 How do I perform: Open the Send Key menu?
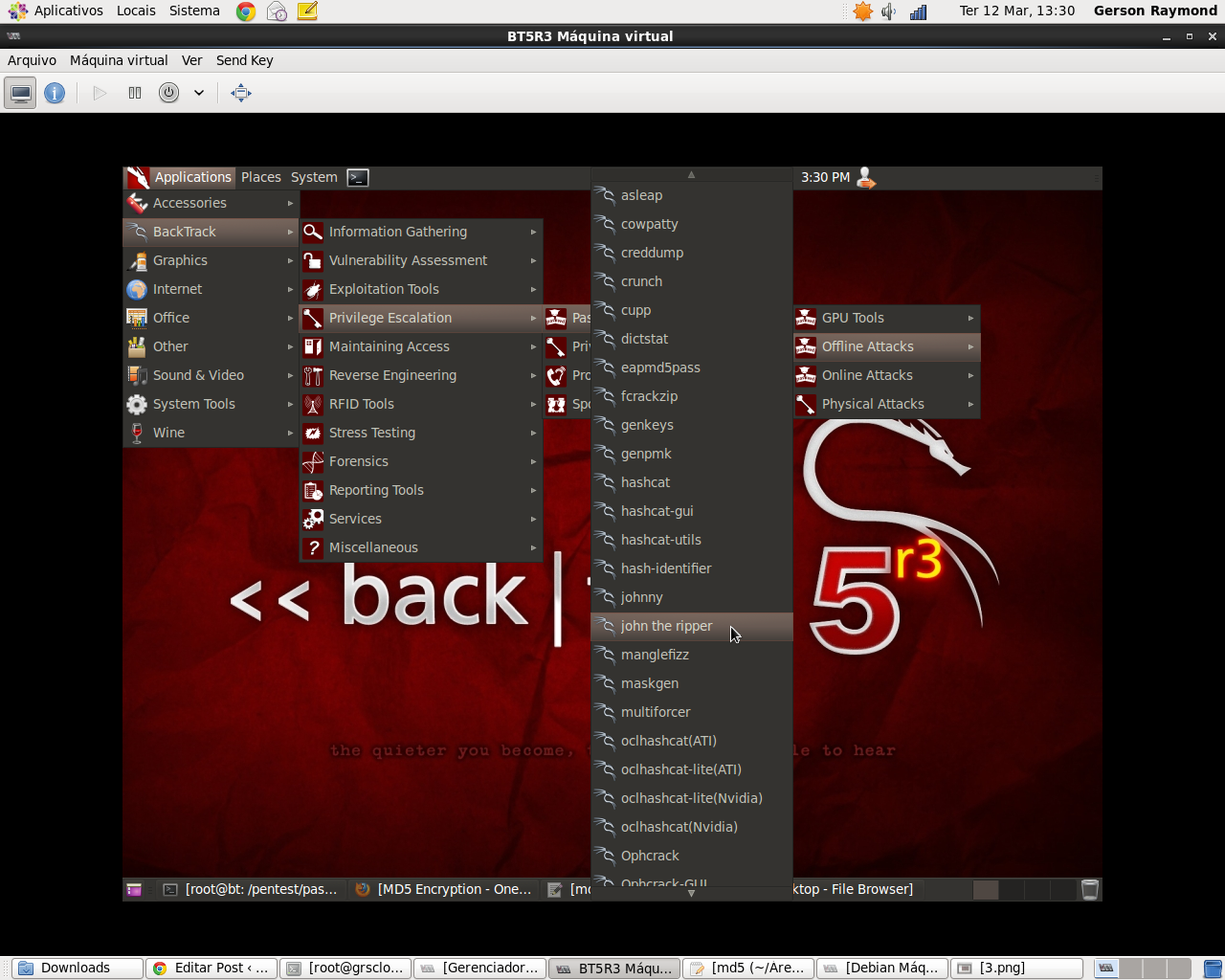[244, 60]
